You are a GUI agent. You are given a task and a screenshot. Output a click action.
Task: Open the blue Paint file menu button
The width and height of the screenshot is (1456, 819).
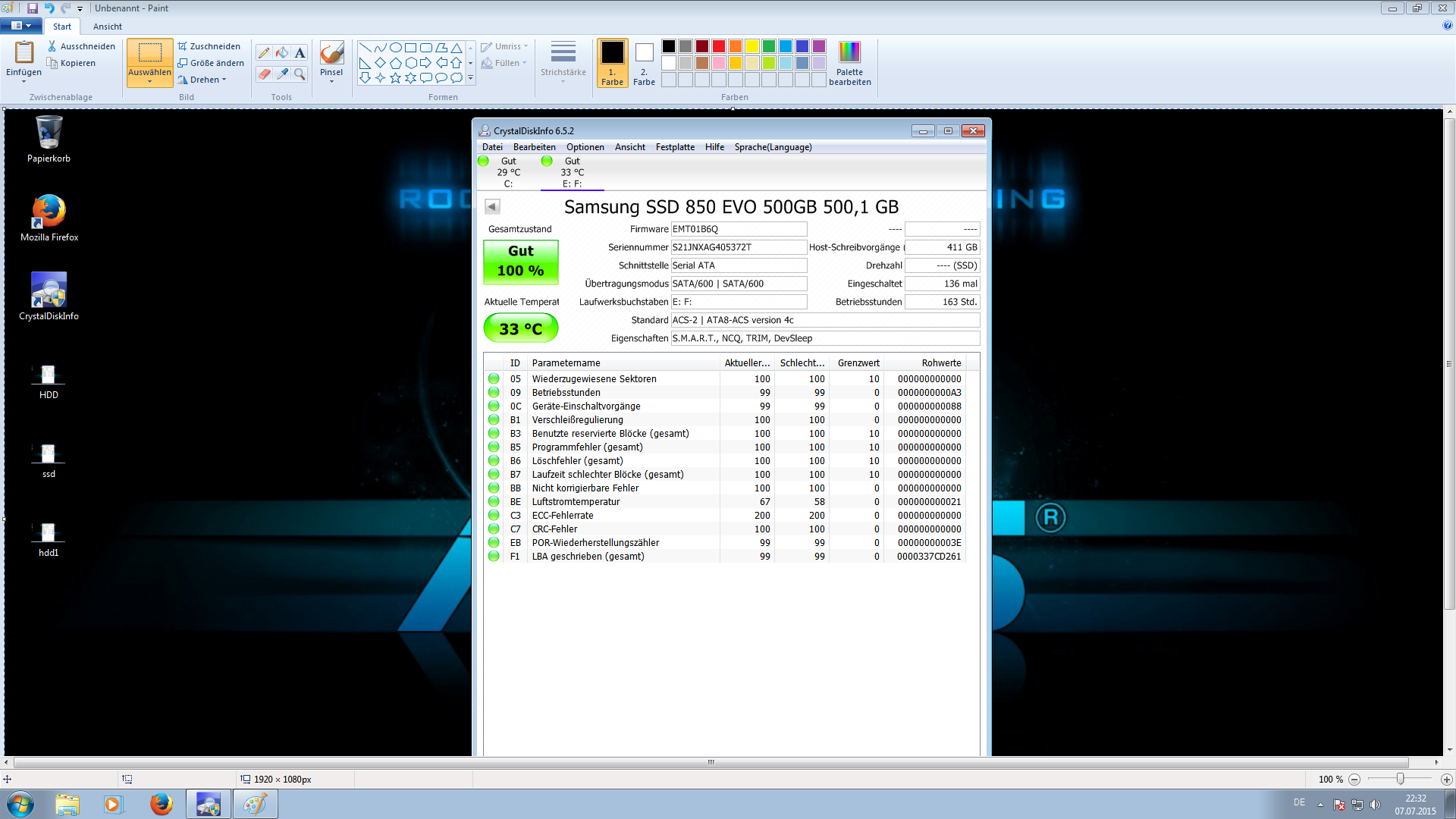pyautogui.click(x=21, y=26)
